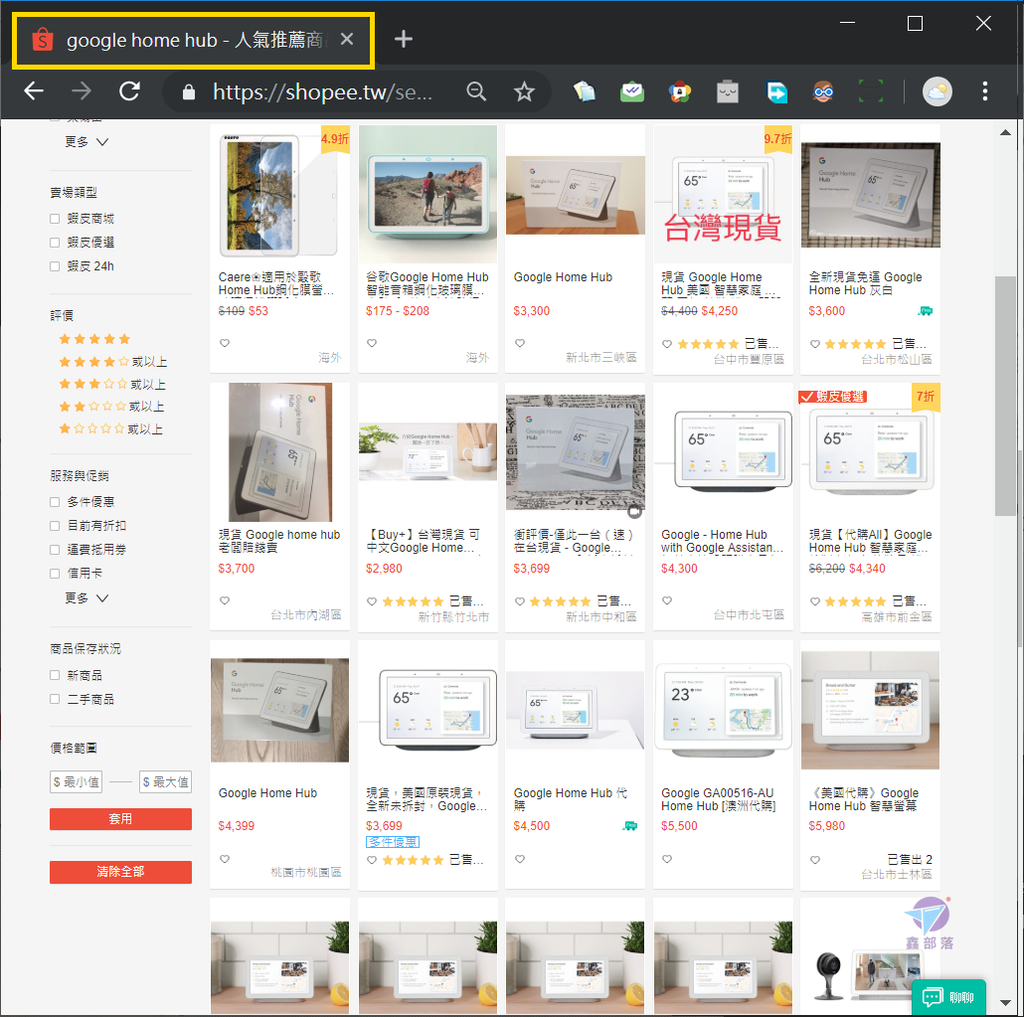1024x1017 pixels.
Task: Open the Chrome three-dot menu
Action: coord(985,91)
